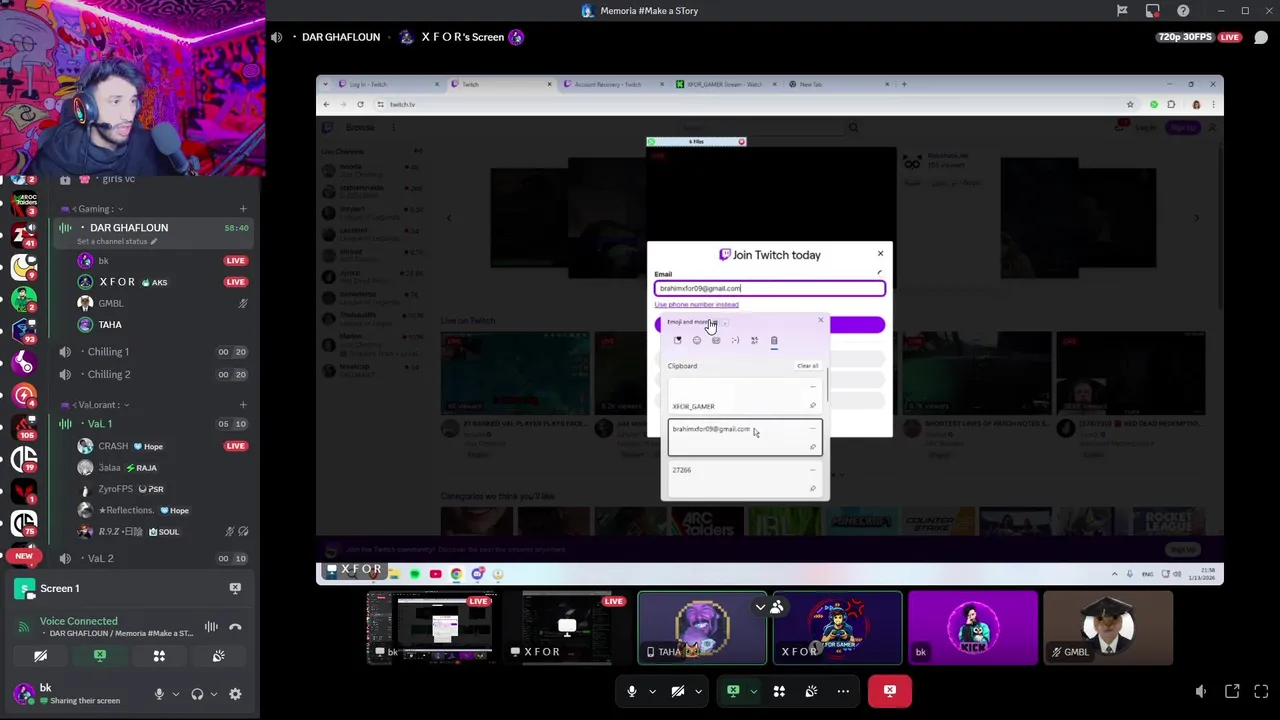This screenshot has width=1280, height=720.
Task: Join the Chilling 2 voice channel
Action: pos(154,374)
